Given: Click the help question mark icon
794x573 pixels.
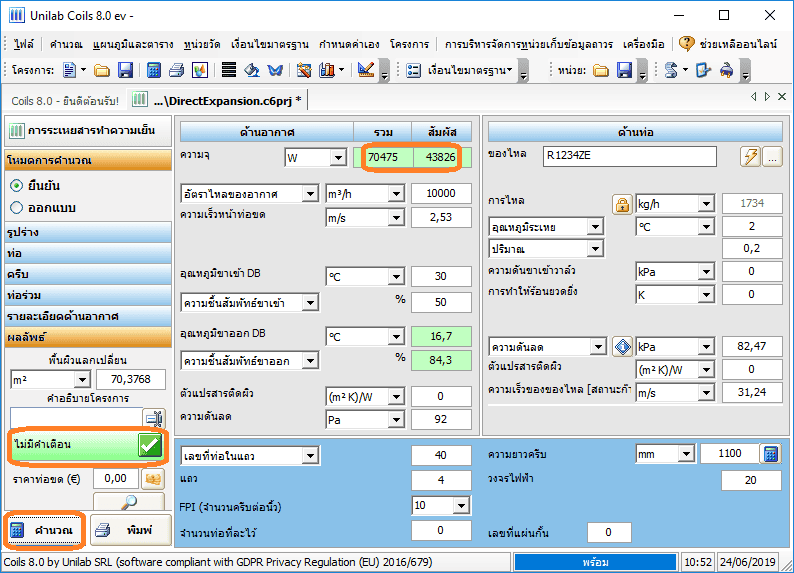Looking at the screenshot, I should [x=686, y=44].
